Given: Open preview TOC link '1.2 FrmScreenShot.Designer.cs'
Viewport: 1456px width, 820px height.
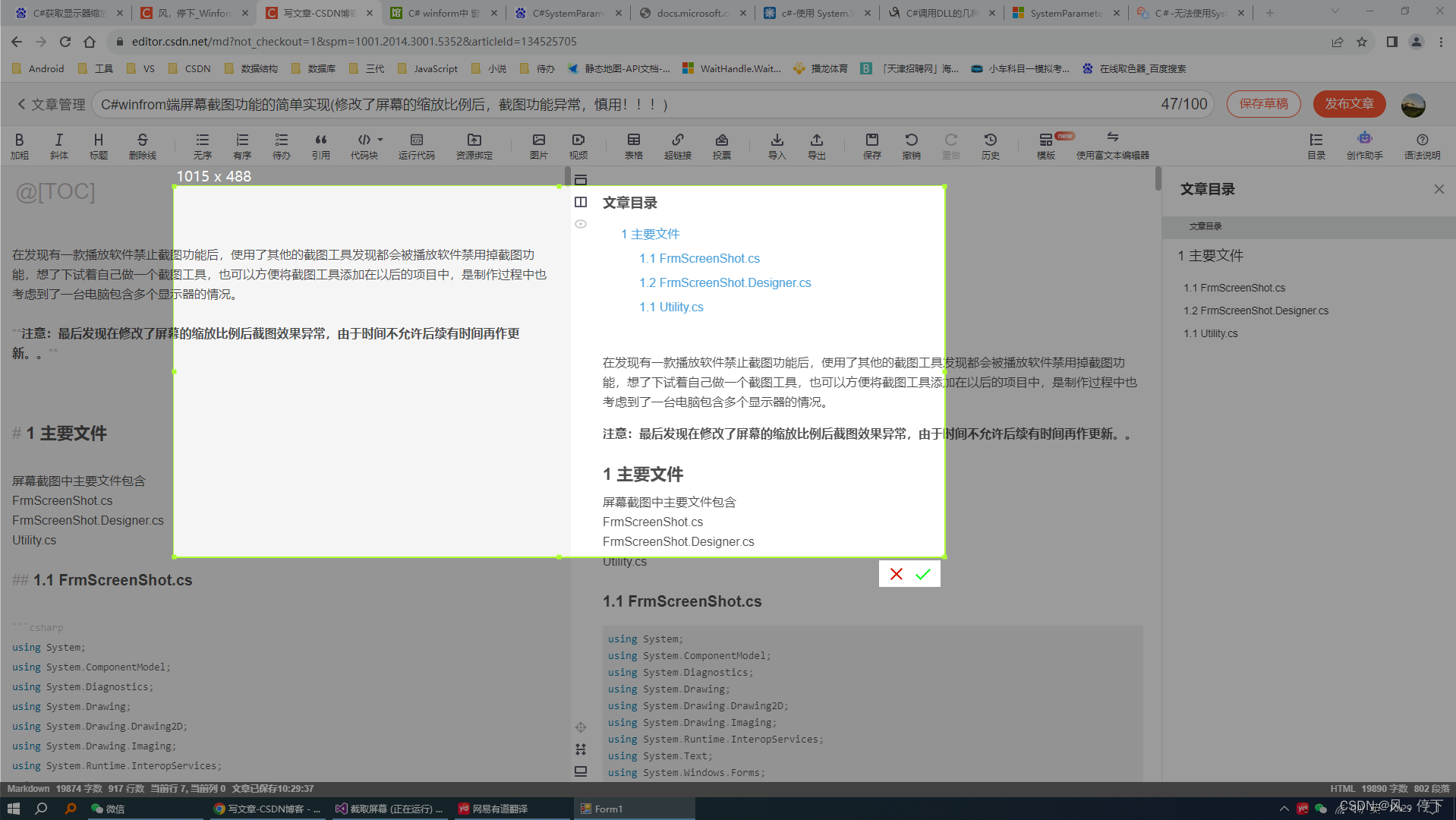Looking at the screenshot, I should point(725,282).
